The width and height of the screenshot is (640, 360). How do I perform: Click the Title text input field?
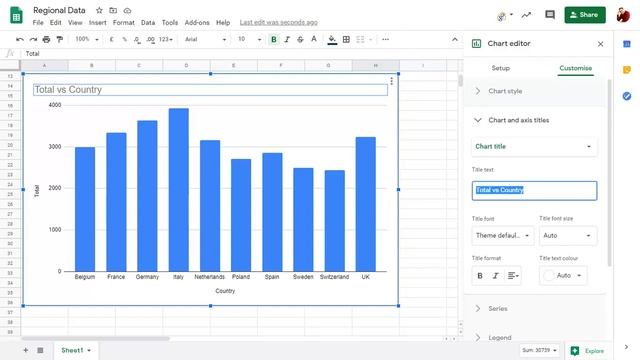(x=534, y=191)
